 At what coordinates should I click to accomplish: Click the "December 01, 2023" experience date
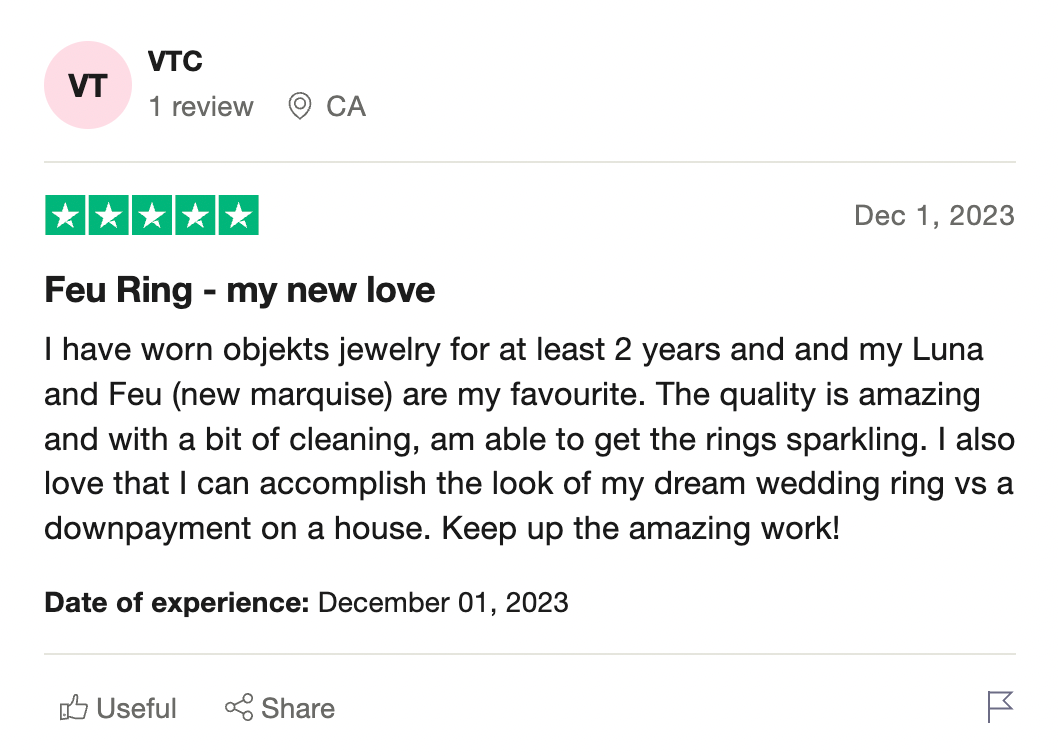(443, 603)
